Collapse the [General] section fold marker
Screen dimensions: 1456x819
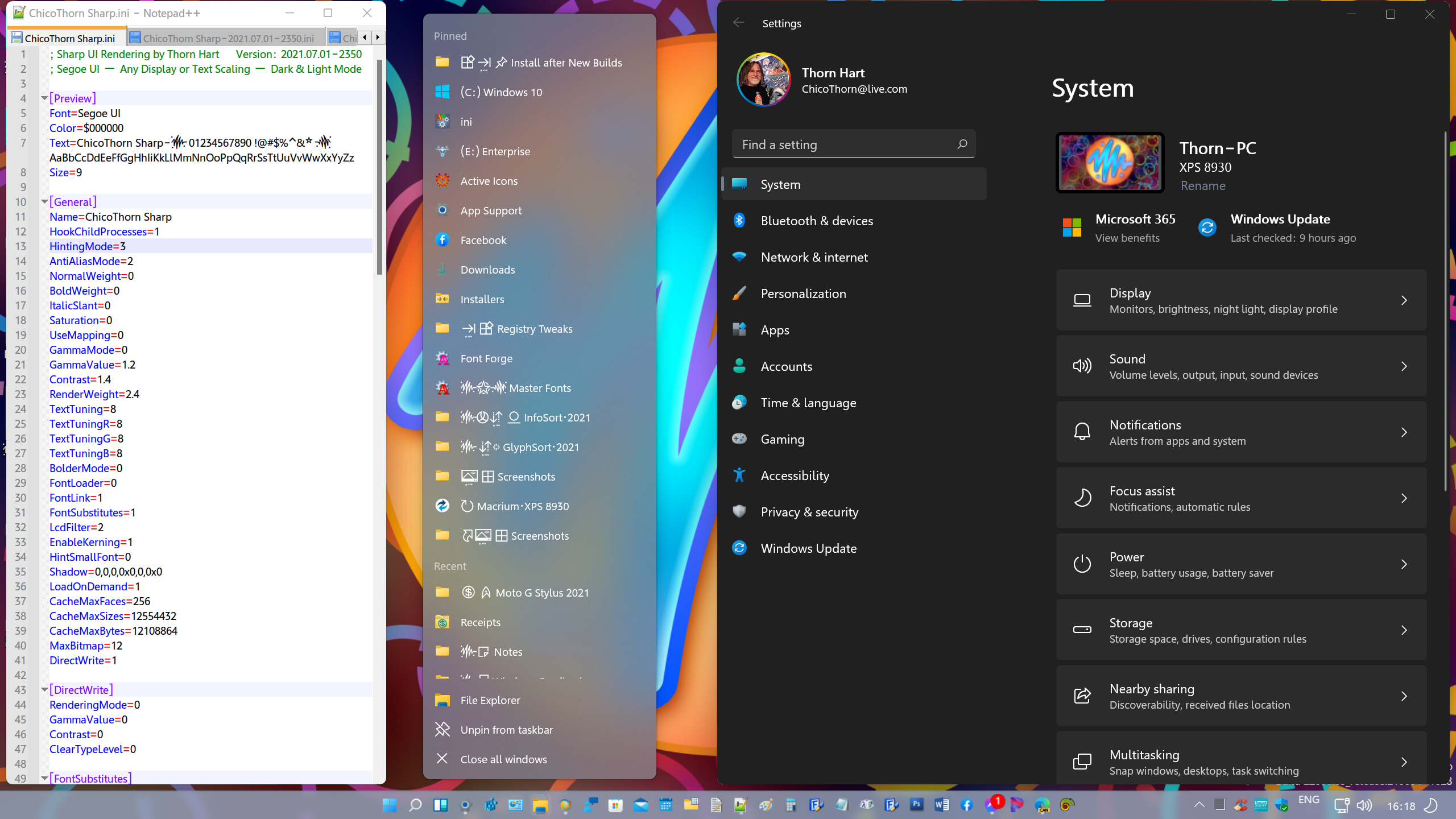(x=44, y=202)
